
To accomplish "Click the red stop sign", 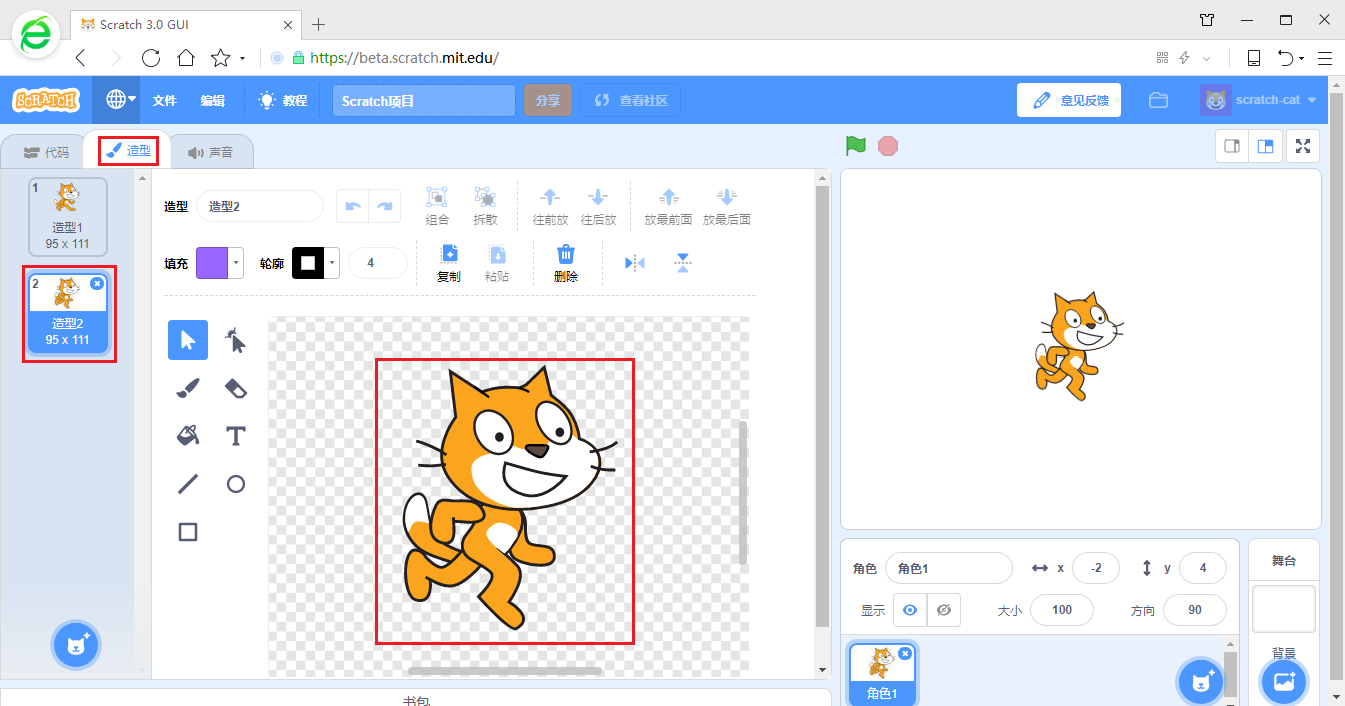I will point(888,146).
